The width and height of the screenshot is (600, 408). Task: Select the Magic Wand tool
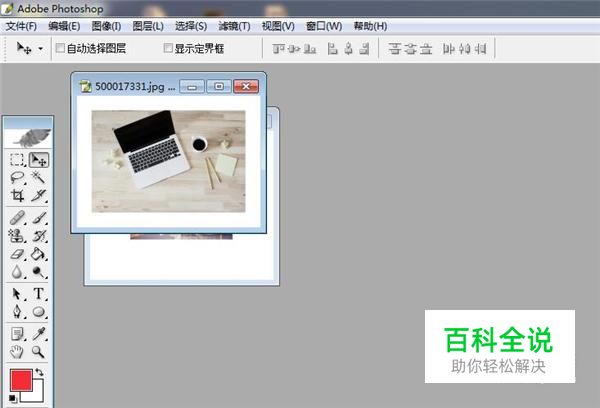[x=38, y=178]
